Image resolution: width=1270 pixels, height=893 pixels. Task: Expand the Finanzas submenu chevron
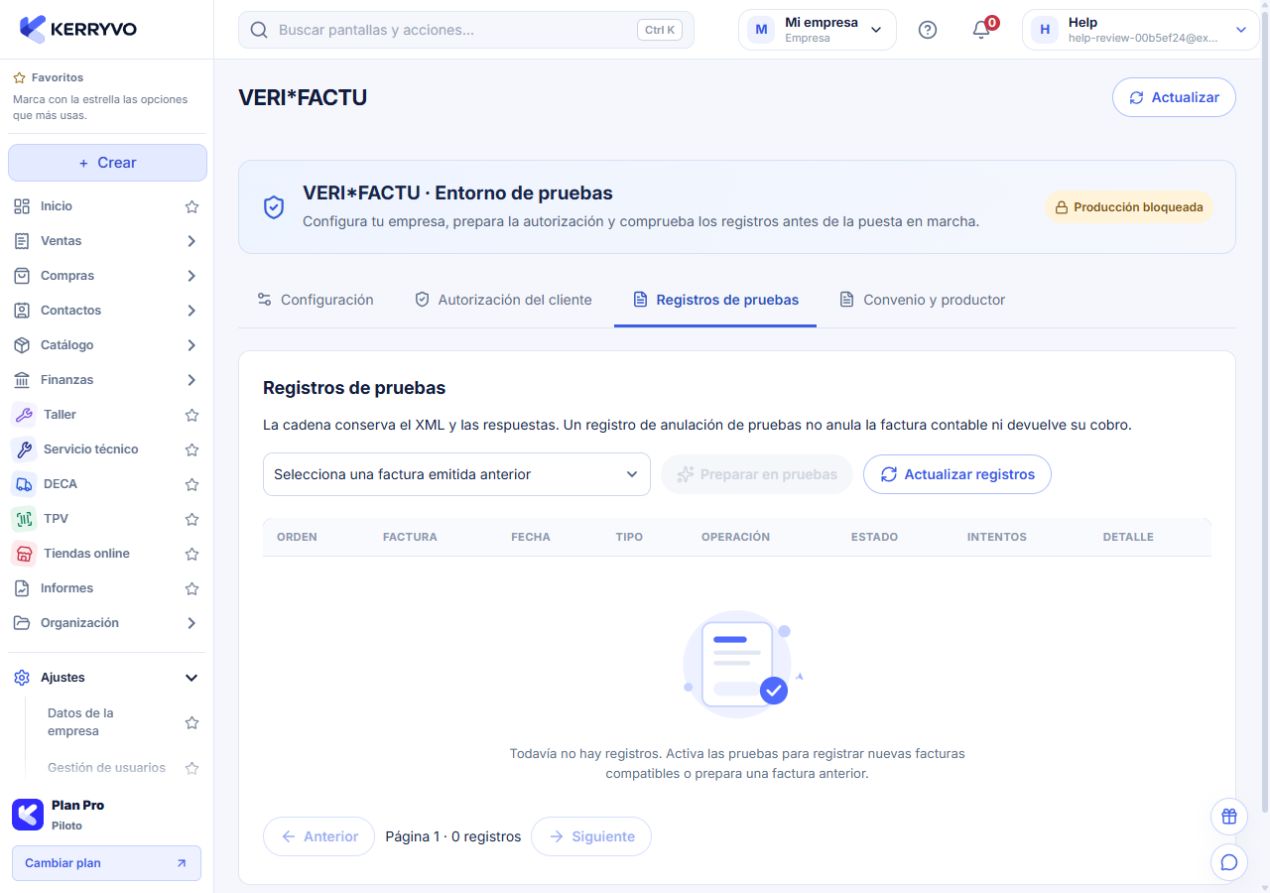point(192,380)
